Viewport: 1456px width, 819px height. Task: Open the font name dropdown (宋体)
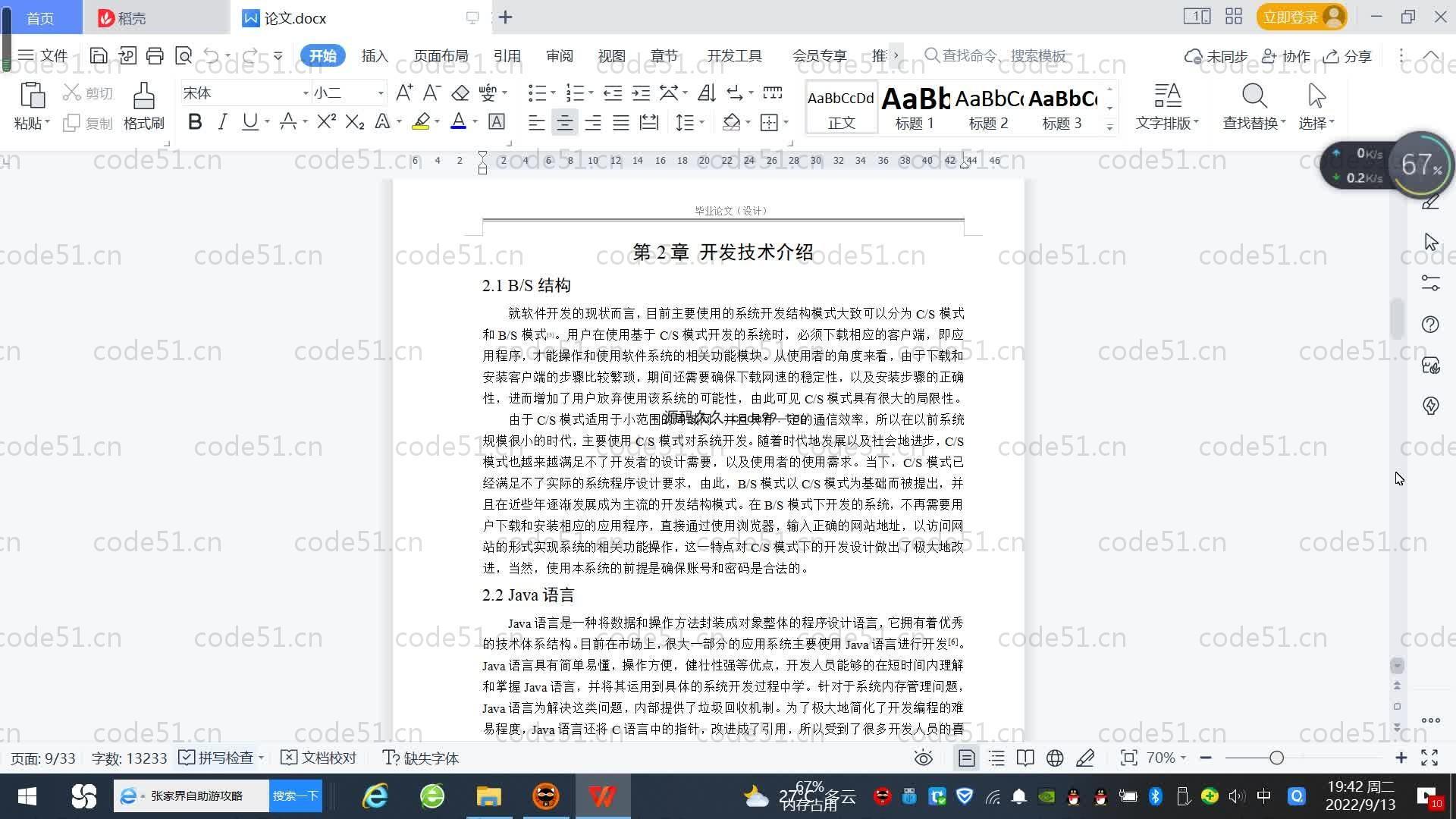pyautogui.click(x=305, y=93)
